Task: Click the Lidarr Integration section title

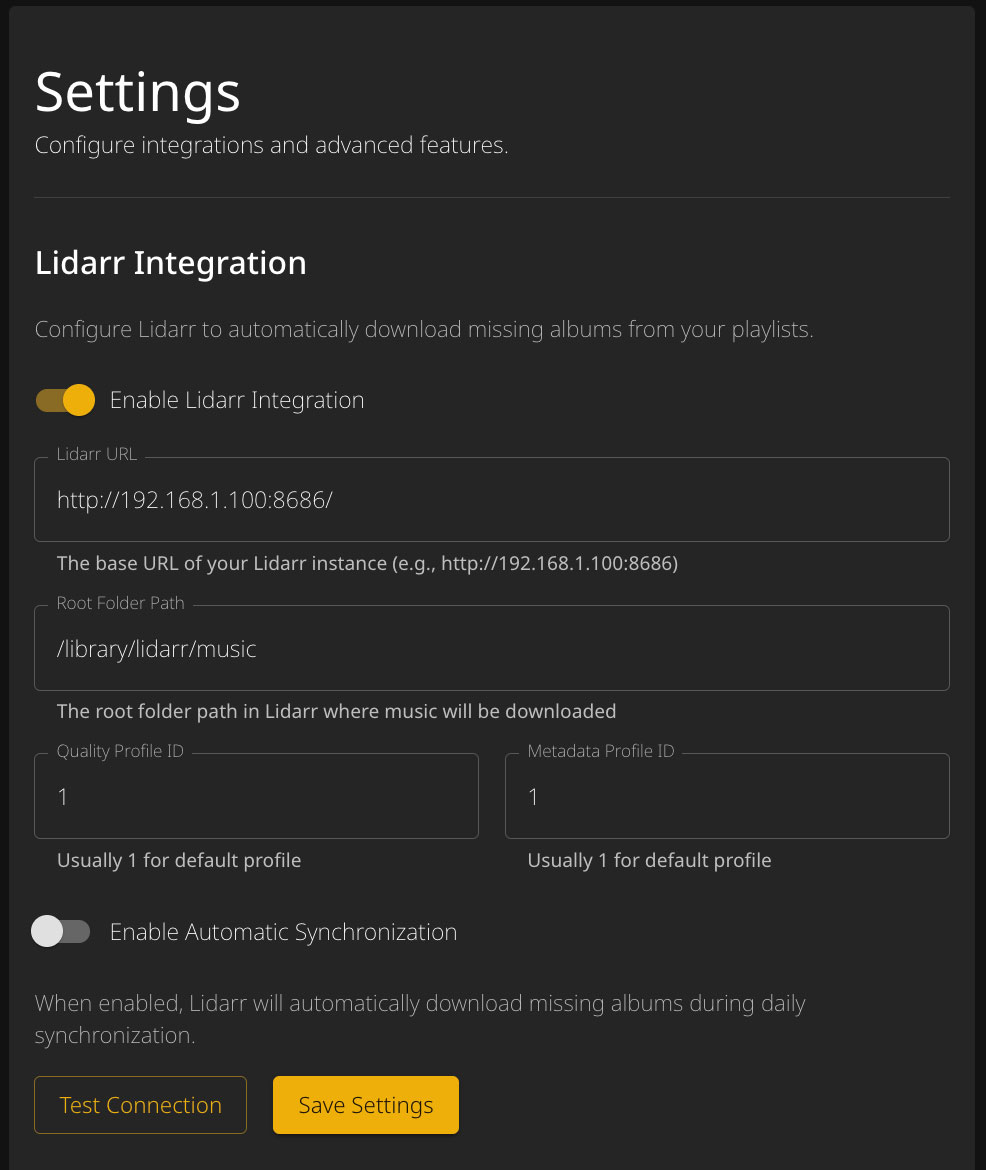Action: (x=170, y=263)
